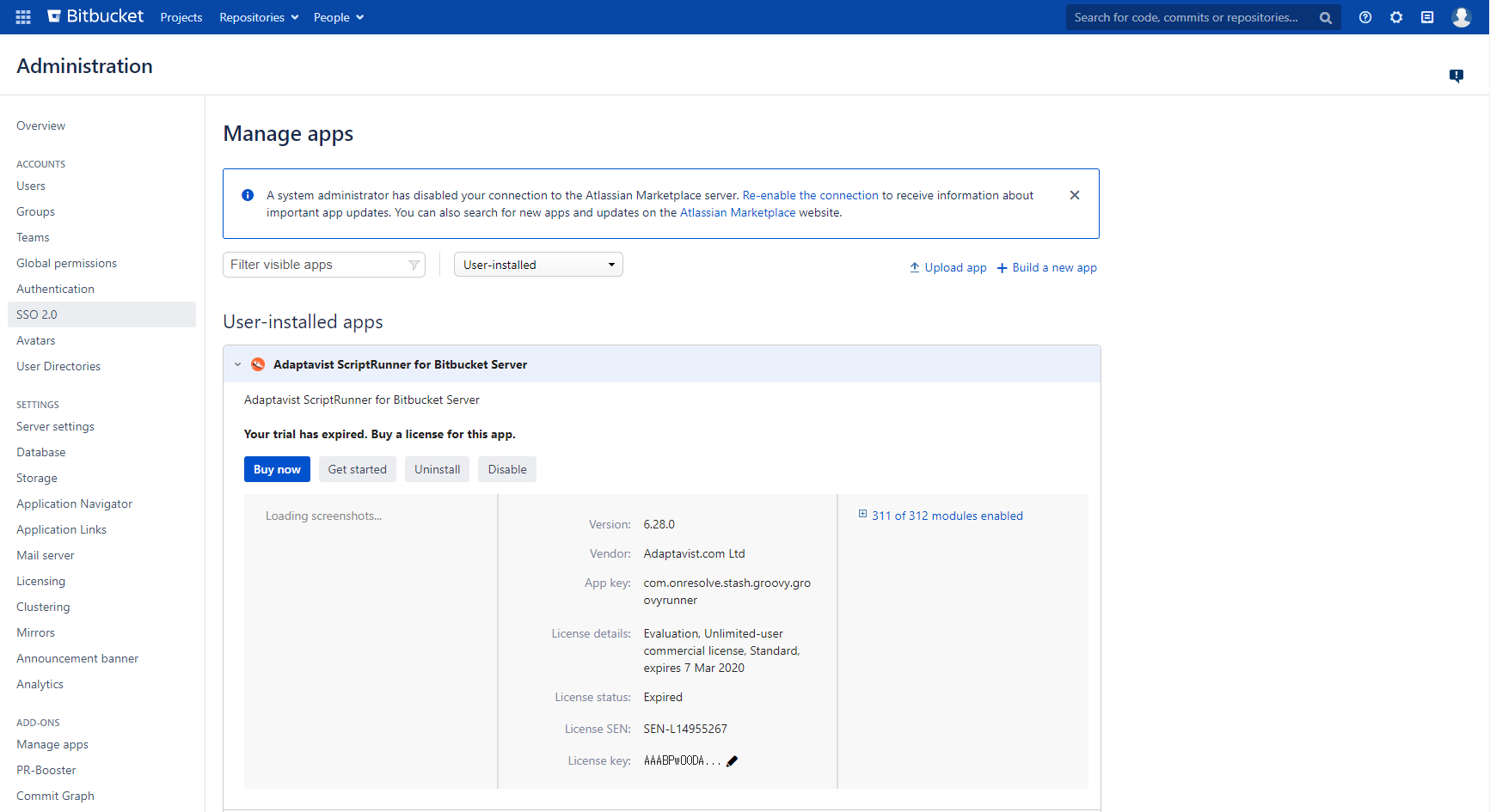Open Authentication settings
Screen dimensions: 1490x812
(x=55, y=289)
